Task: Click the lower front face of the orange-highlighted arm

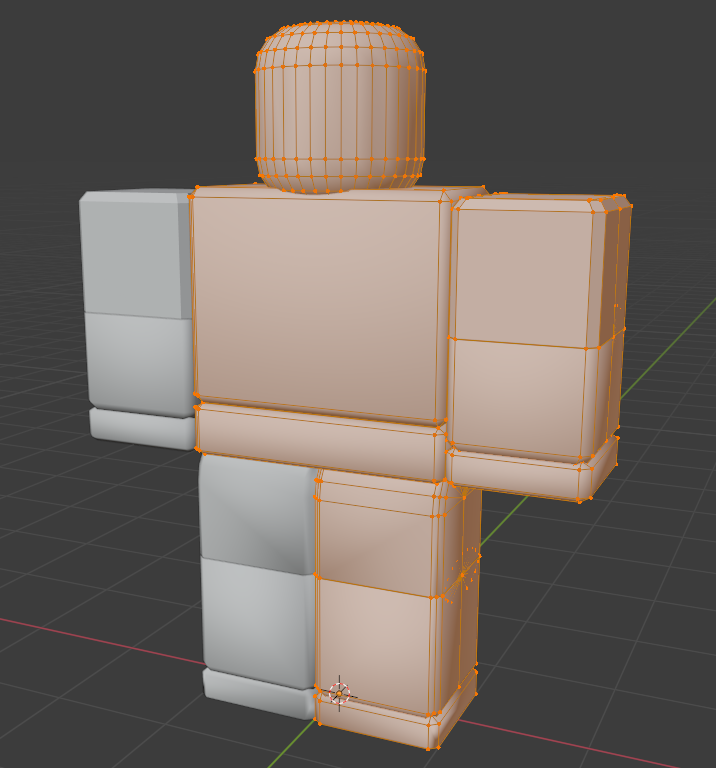Action: [x=519, y=398]
